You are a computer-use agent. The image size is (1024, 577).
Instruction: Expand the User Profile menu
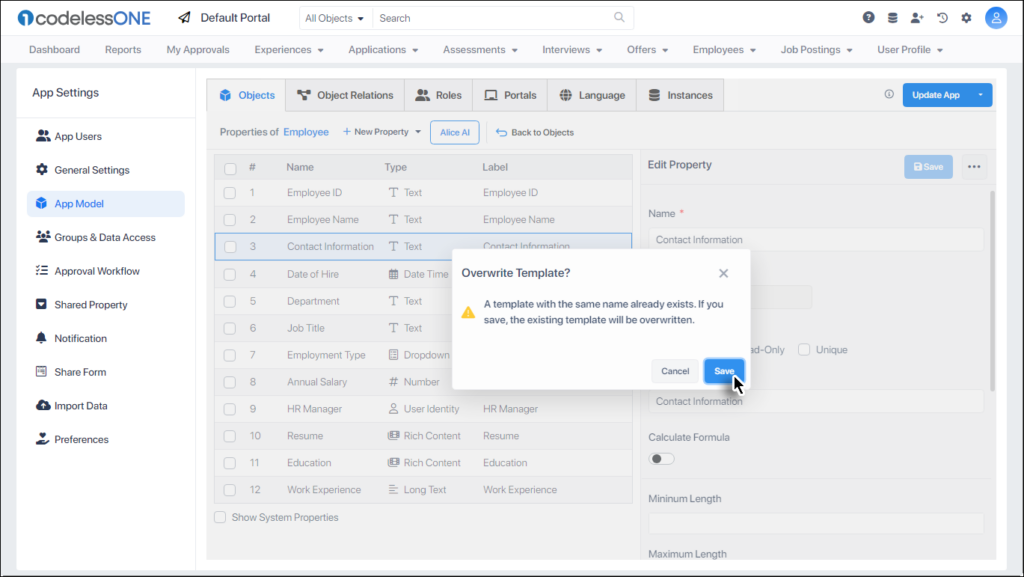(x=910, y=50)
